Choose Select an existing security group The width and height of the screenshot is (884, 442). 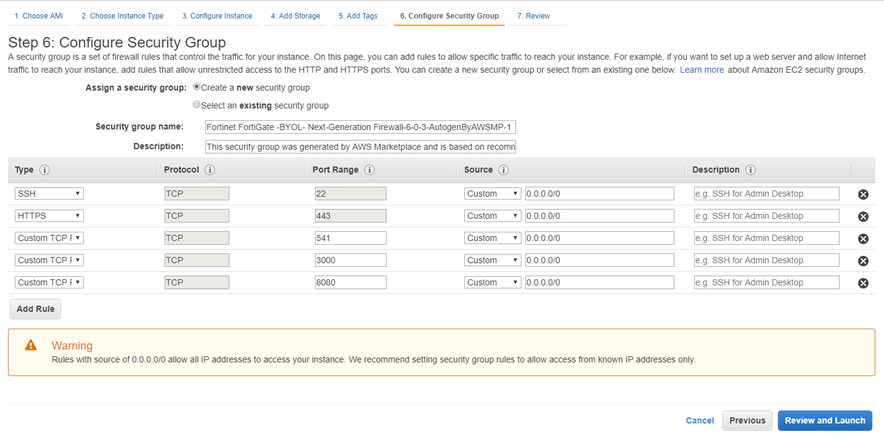[197, 104]
